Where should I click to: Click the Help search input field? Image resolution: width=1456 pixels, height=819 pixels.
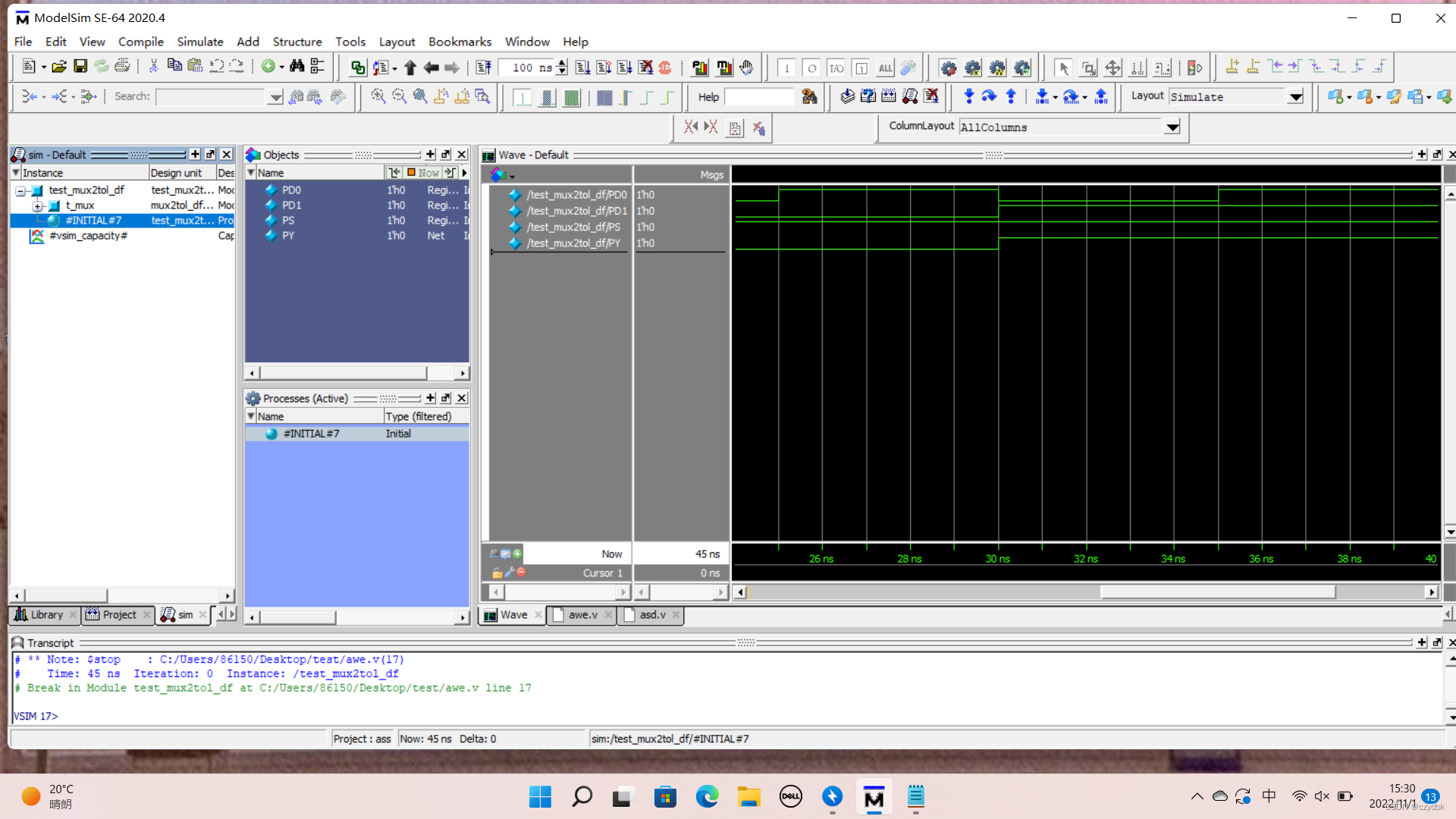(758, 96)
